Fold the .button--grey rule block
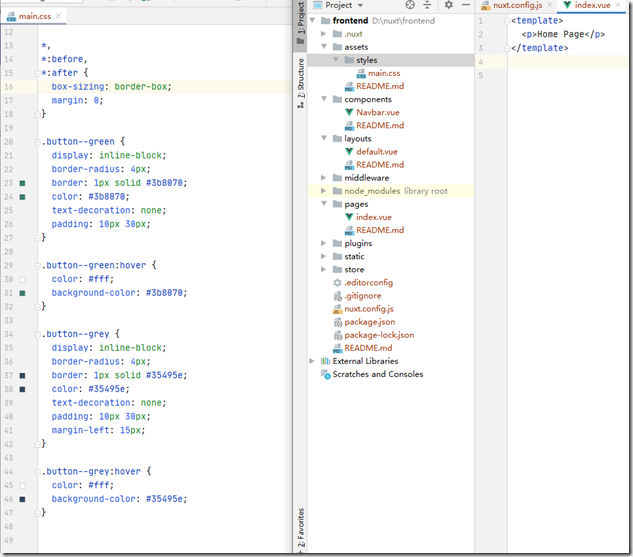This screenshot has width=633, height=557. pyautogui.click(x=38, y=334)
